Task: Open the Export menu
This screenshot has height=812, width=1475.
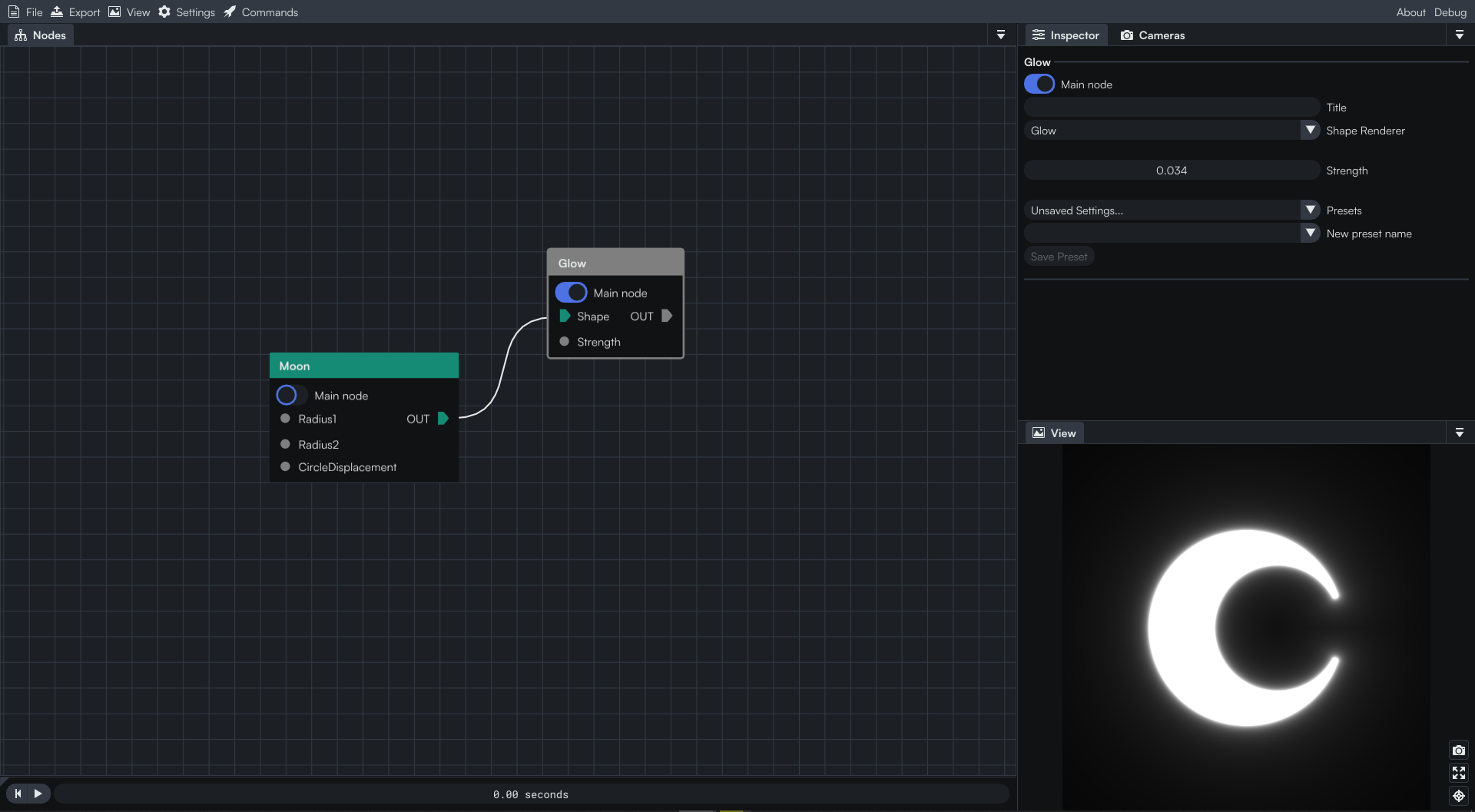Action: click(75, 12)
